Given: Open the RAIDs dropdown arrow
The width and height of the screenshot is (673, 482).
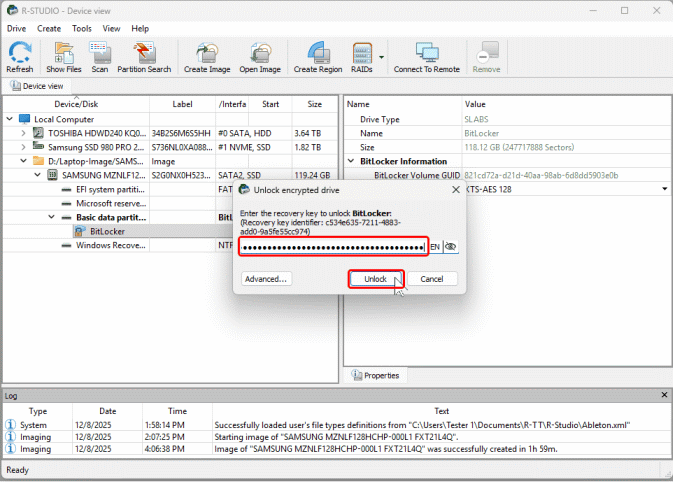Looking at the screenshot, I should [381, 57].
